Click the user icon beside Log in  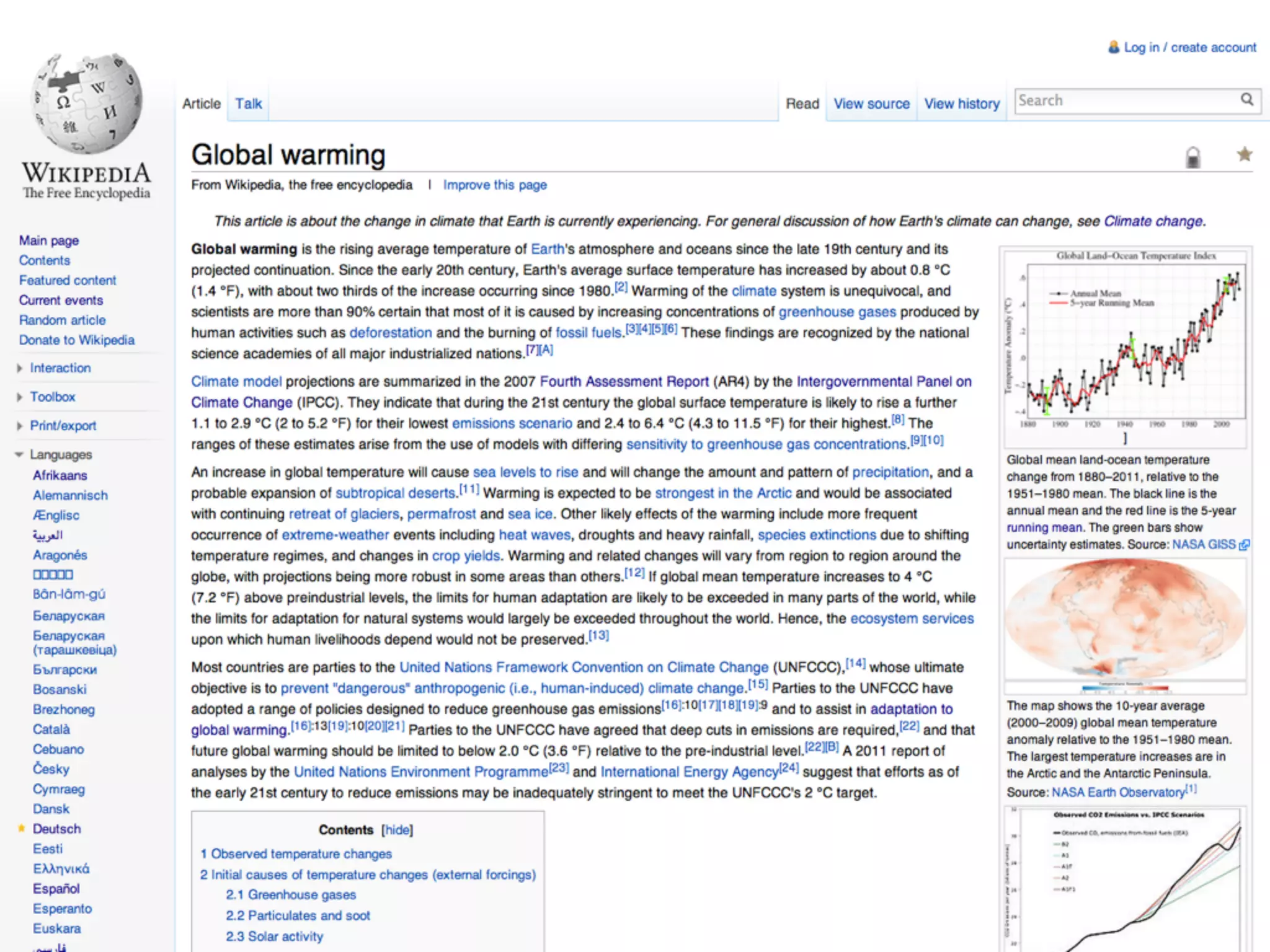point(1114,47)
